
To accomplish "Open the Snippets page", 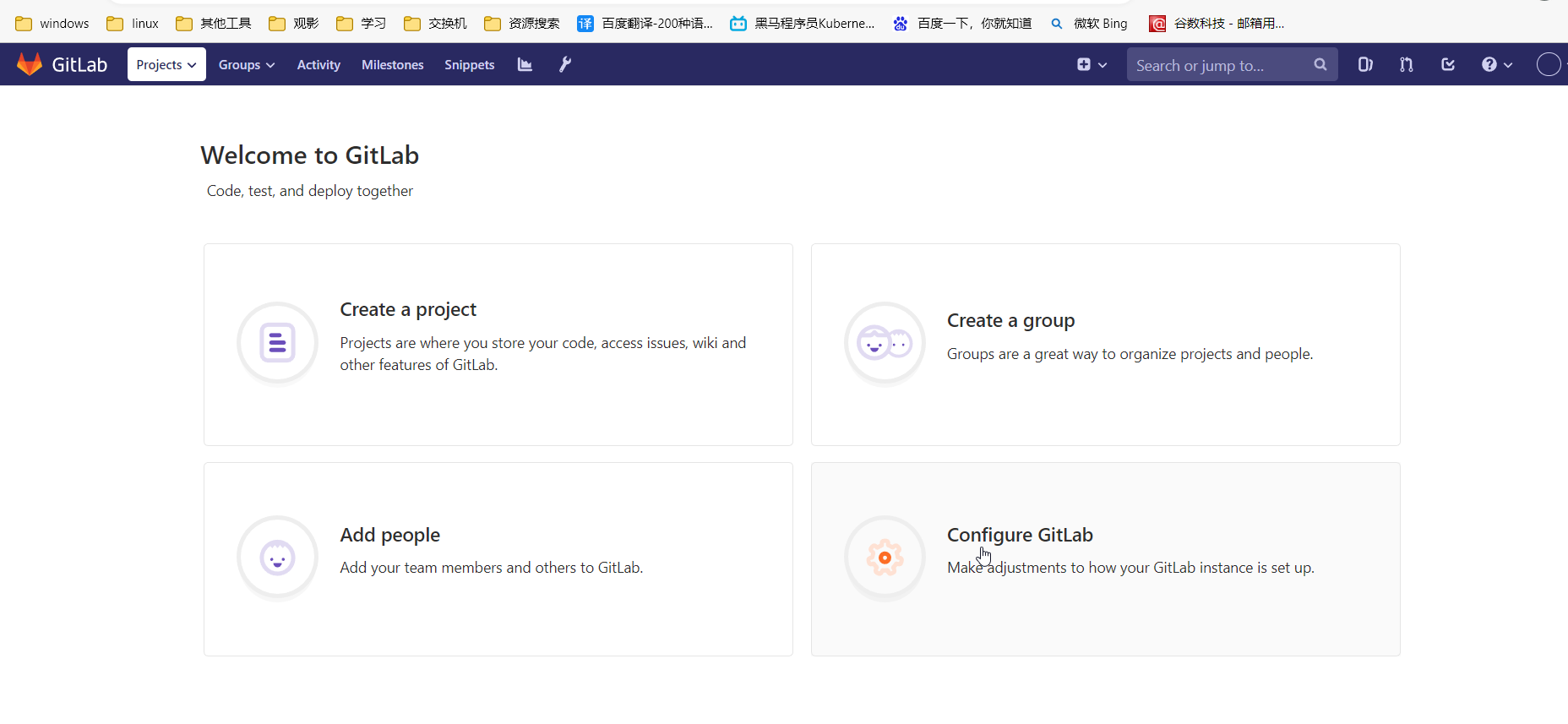I will tap(470, 64).
